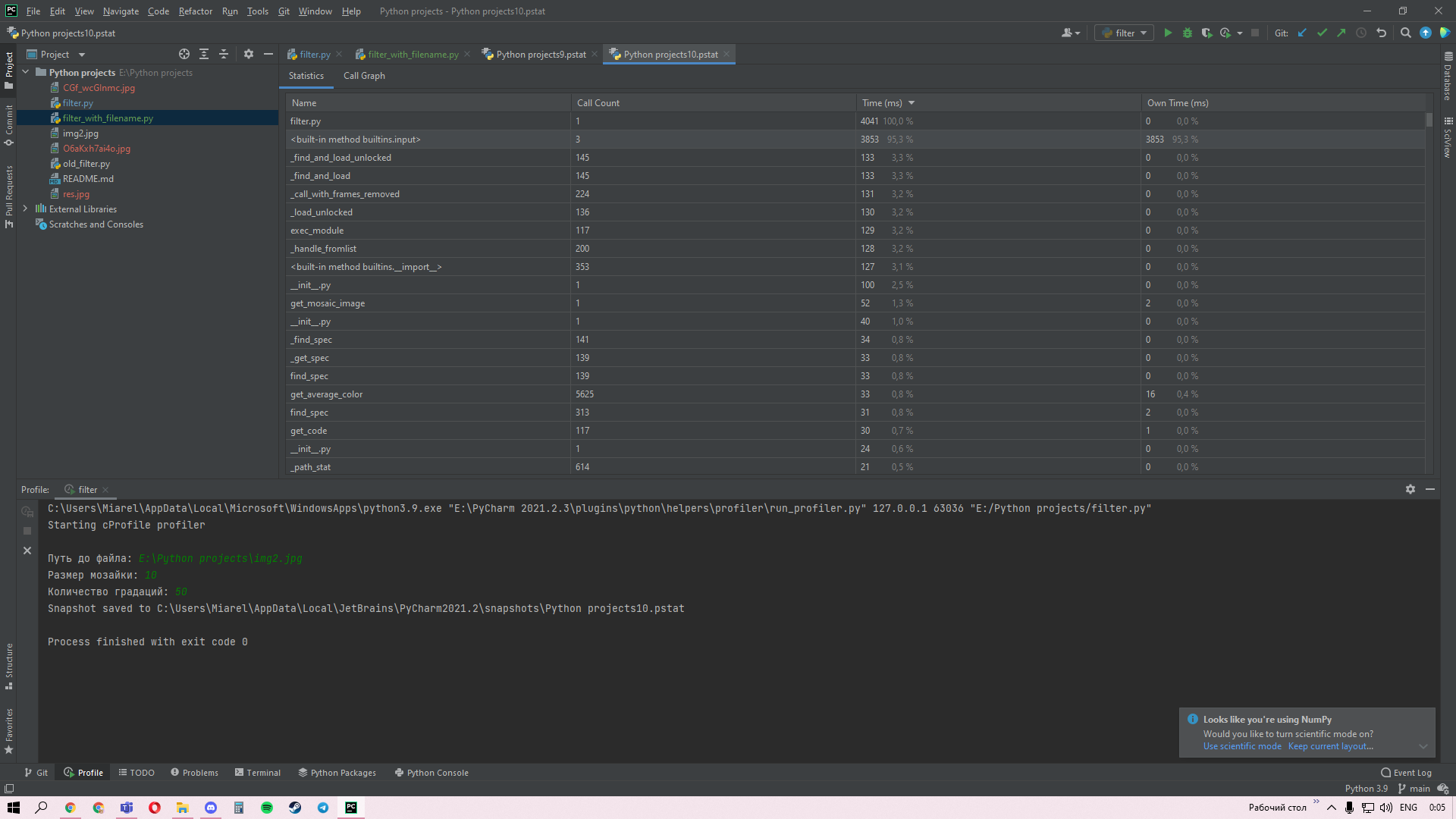This screenshot has height=819, width=1456.
Task: Click the Use scientific mode link
Action: pyautogui.click(x=1241, y=746)
